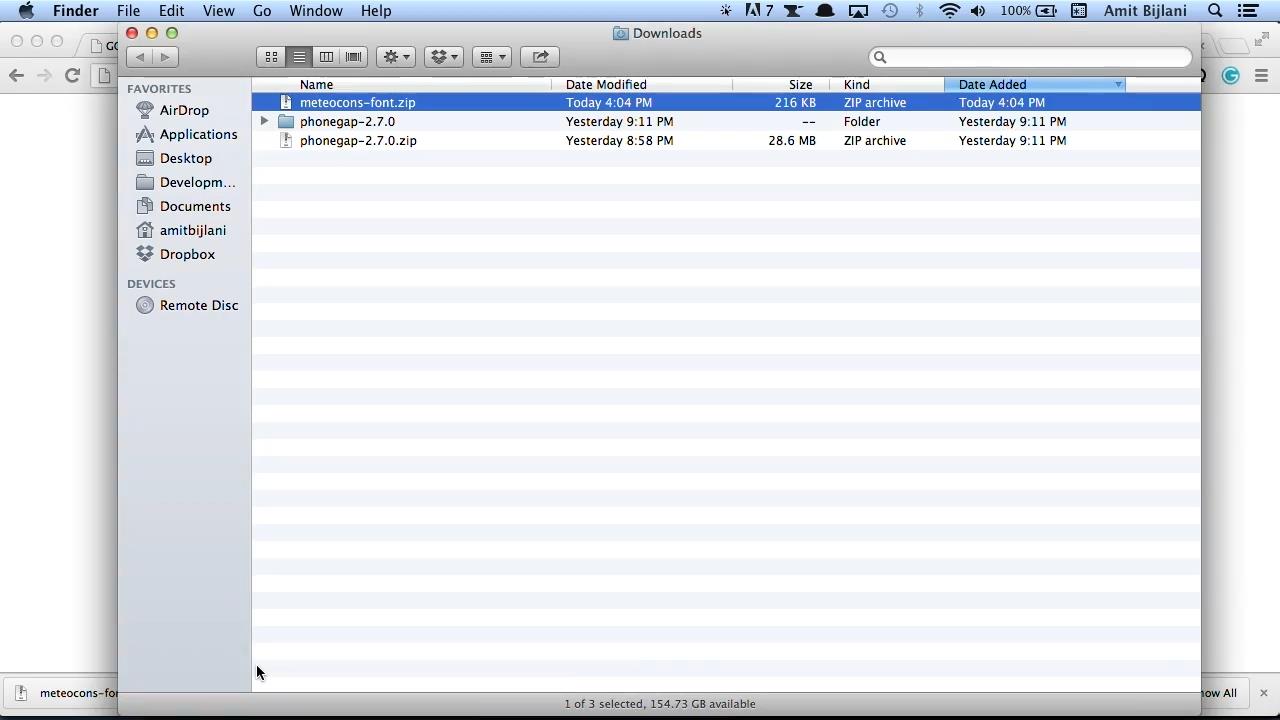Go back with the Finder back arrow
Screen dimensions: 1280x720
[x=140, y=57]
